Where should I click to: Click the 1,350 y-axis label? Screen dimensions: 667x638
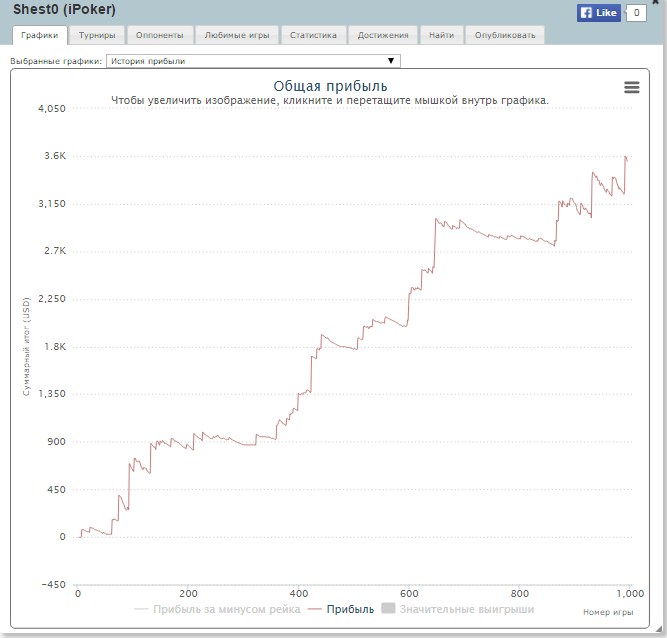coord(52,394)
